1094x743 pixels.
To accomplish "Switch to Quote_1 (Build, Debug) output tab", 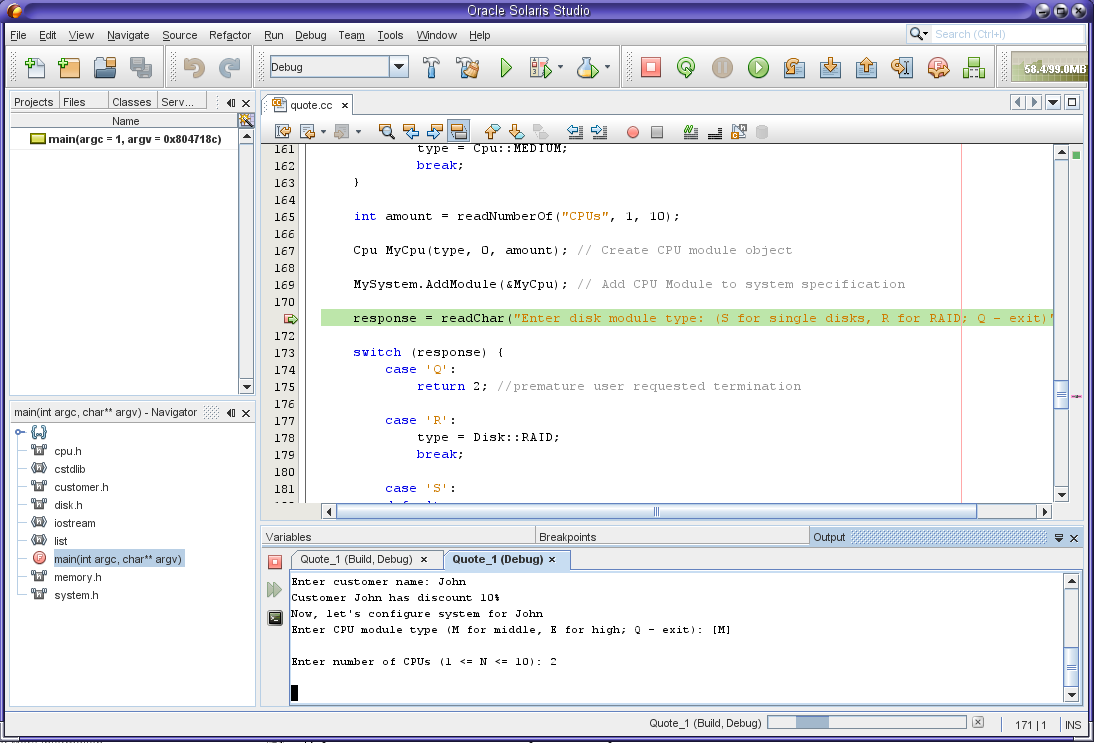I will (x=356, y=559).
